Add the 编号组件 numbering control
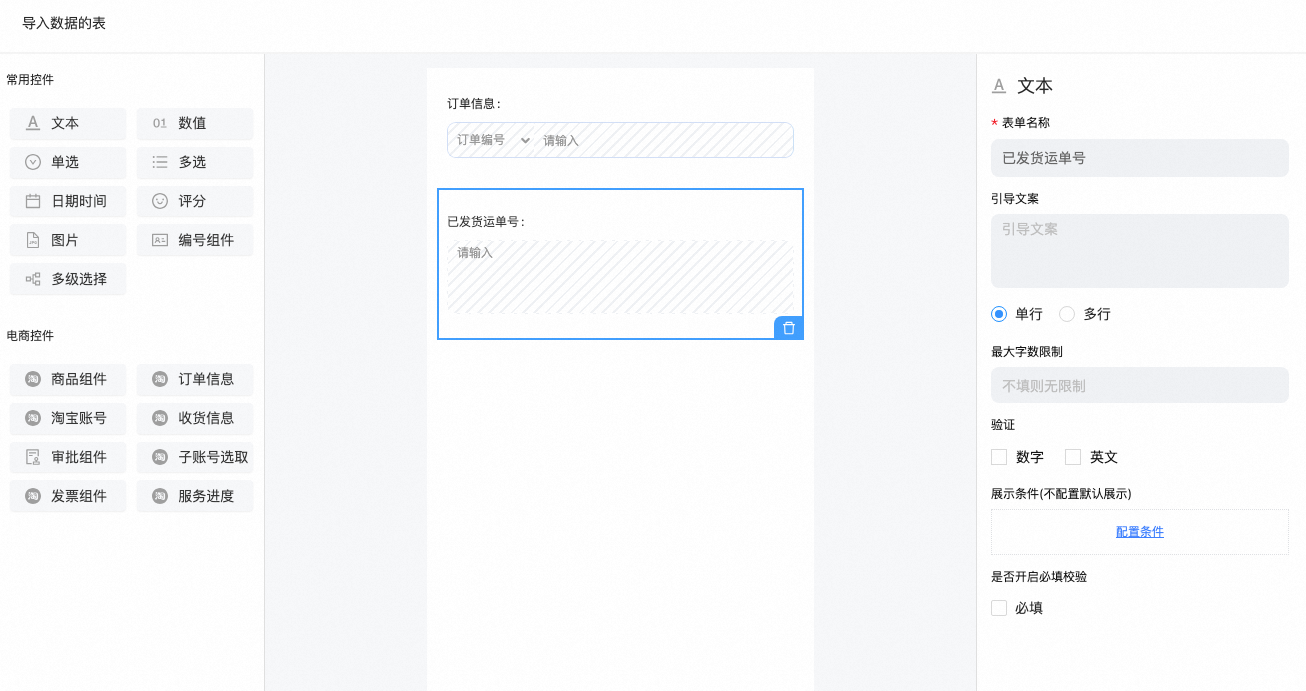Screen dimensions: 1306x691 click(195, 240)
